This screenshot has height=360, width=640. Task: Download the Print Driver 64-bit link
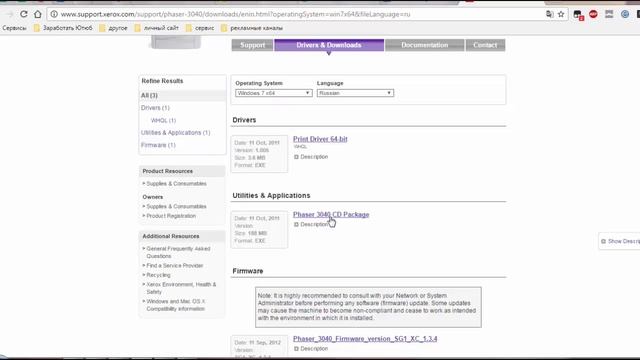[x=320, y=139]
